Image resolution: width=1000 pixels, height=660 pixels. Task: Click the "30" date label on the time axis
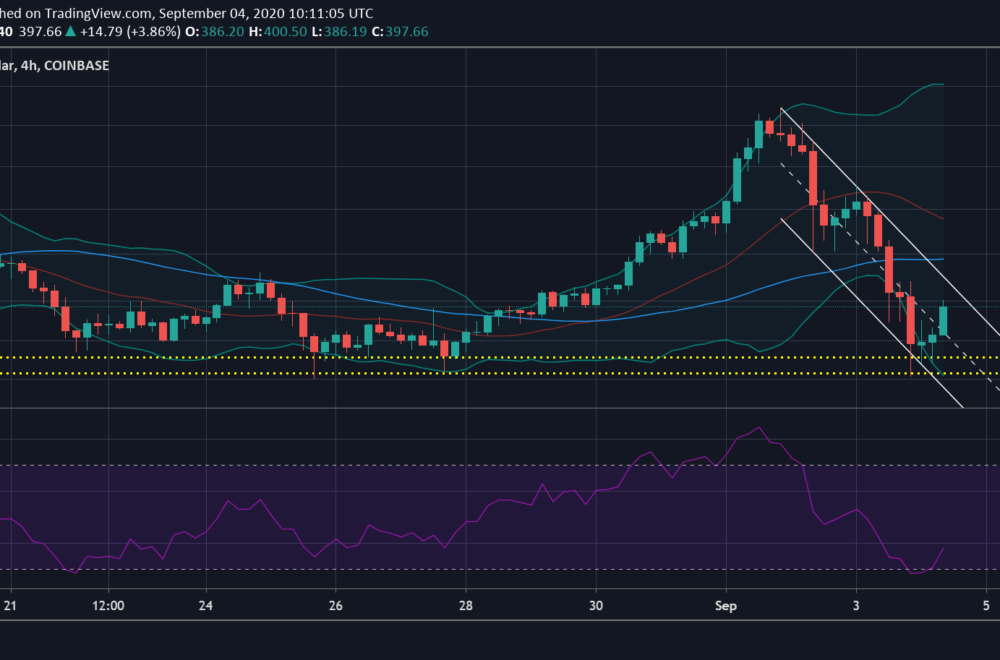point(596,605)
